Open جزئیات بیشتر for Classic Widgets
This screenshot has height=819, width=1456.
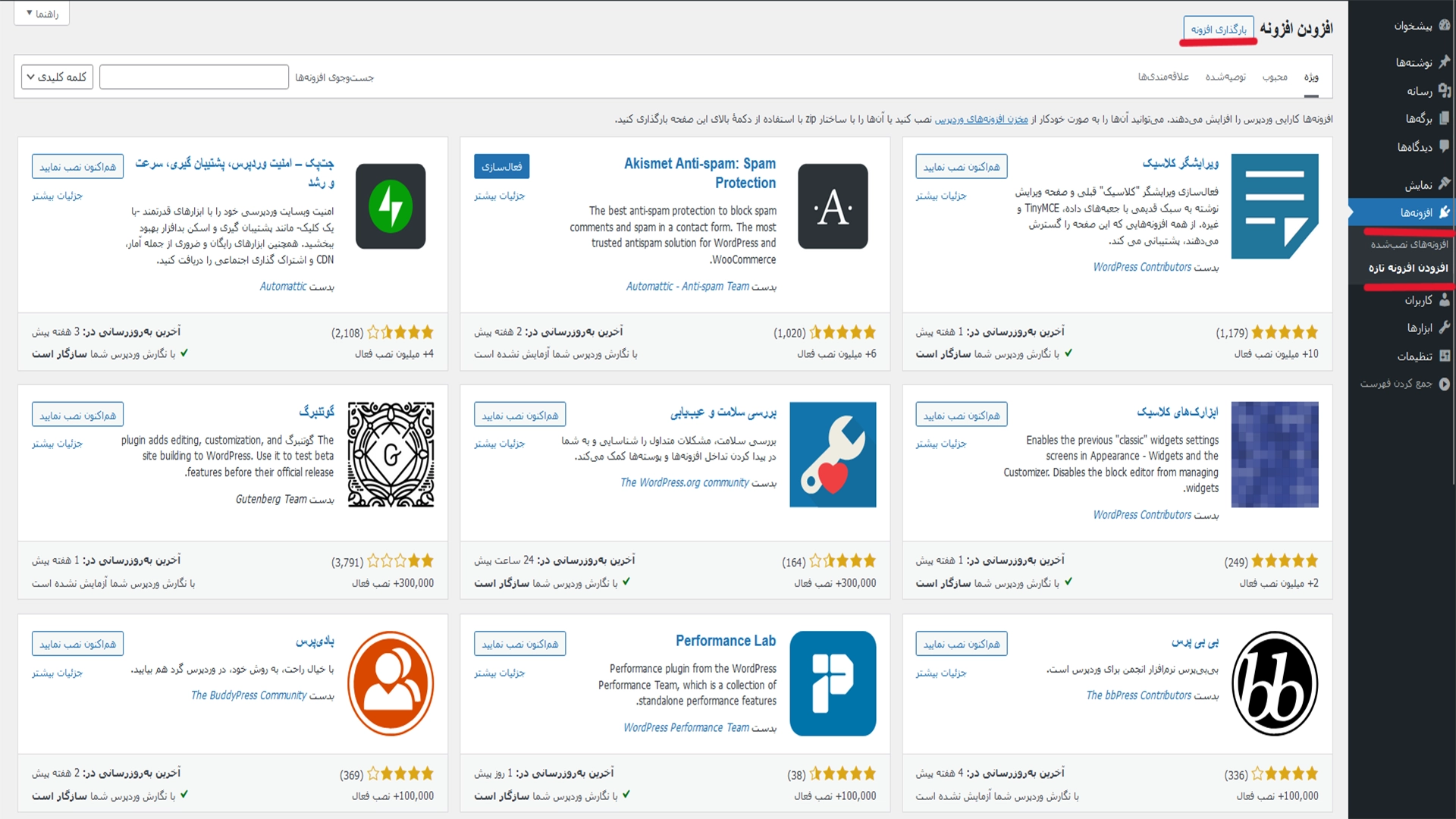941,444
